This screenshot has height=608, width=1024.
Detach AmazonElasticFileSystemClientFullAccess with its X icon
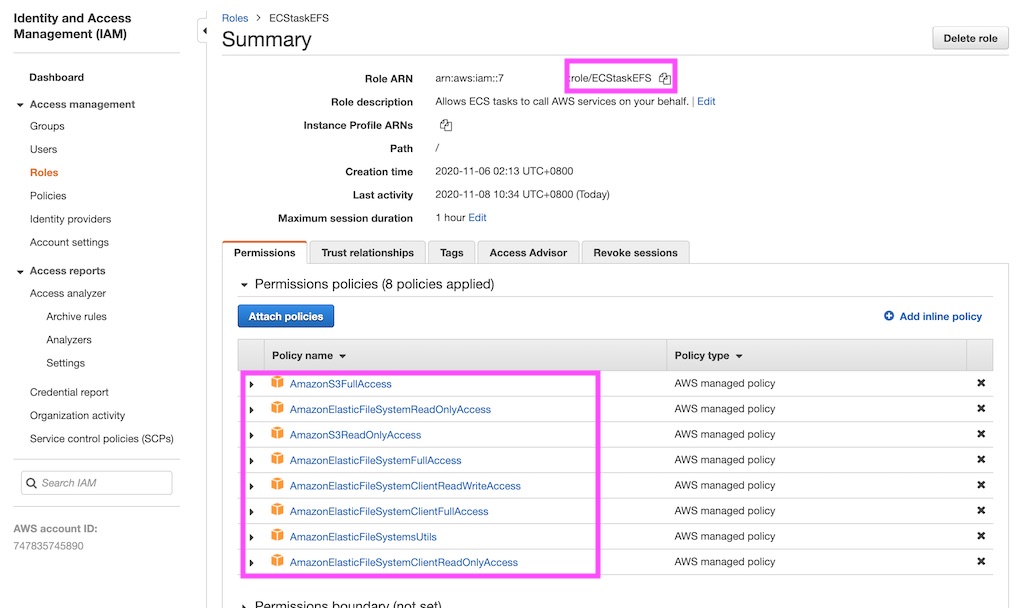tap(981, 511)
